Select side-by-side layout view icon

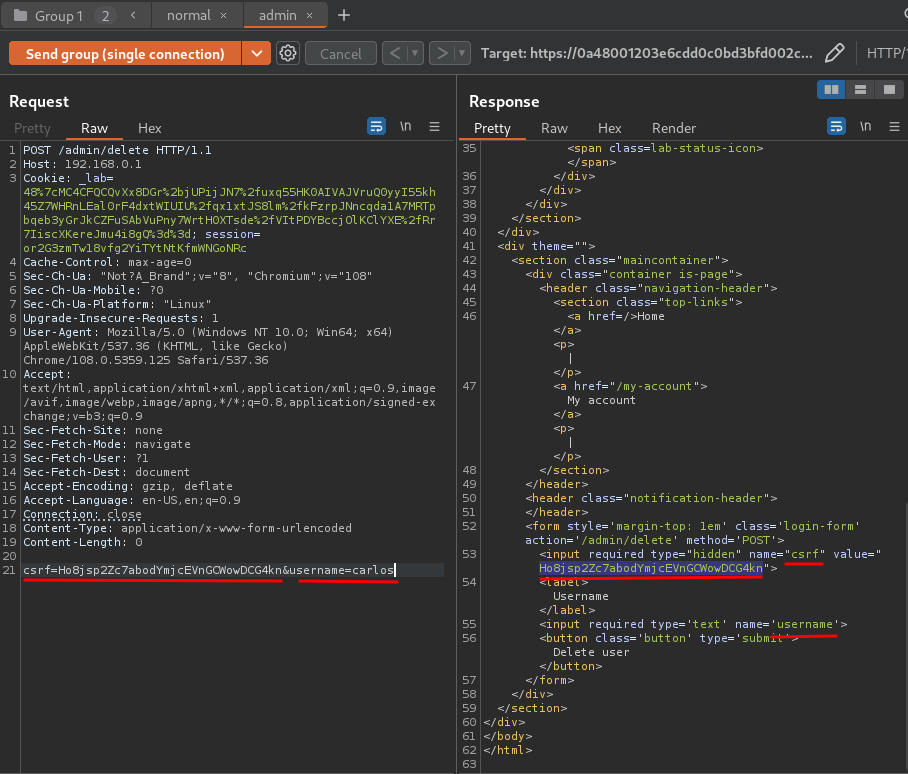pos(831,90)
